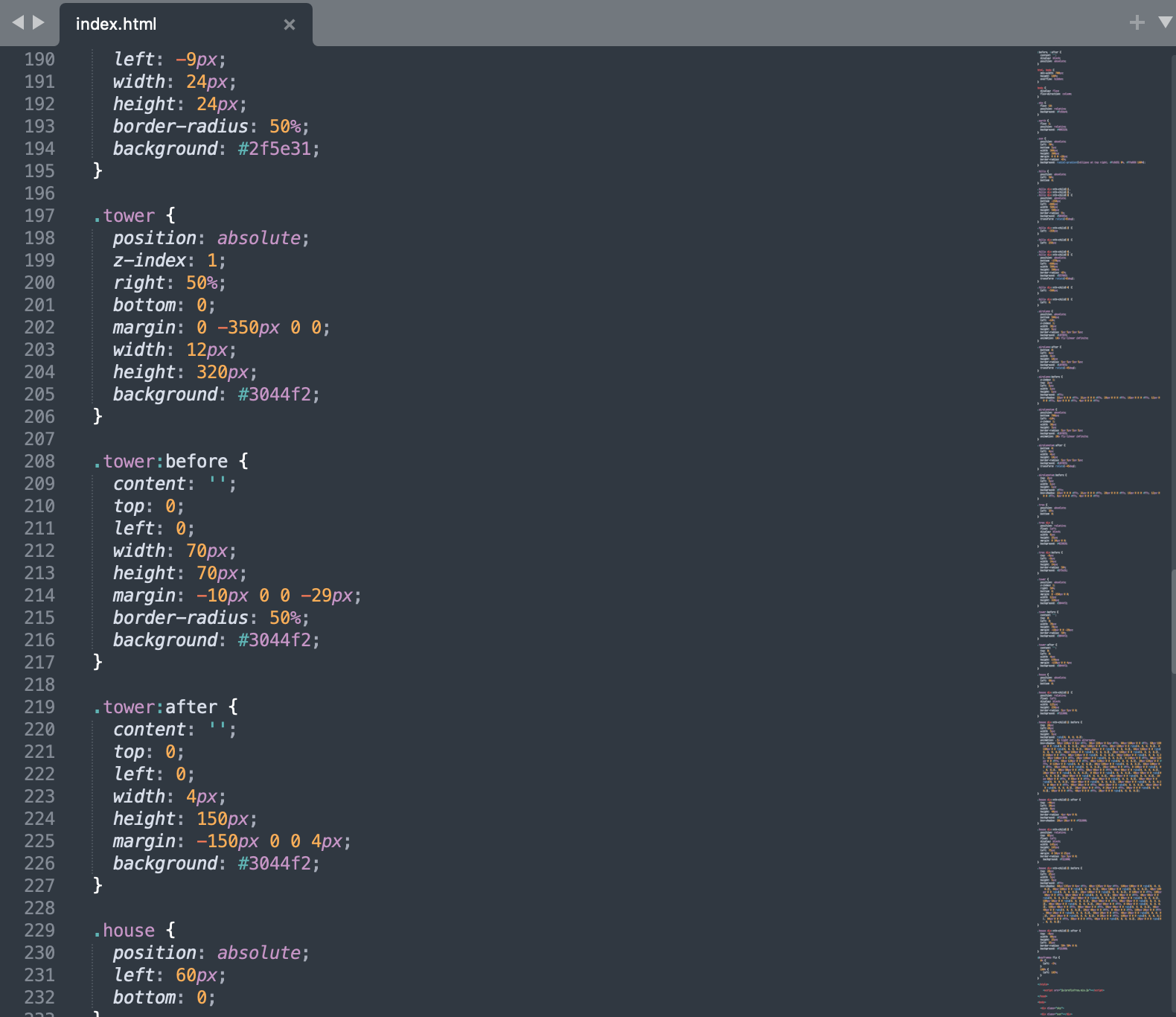The image size is (1176, 1017).
Task: Click line number 229 in the gutter
Action: click(x=39, y=931)
